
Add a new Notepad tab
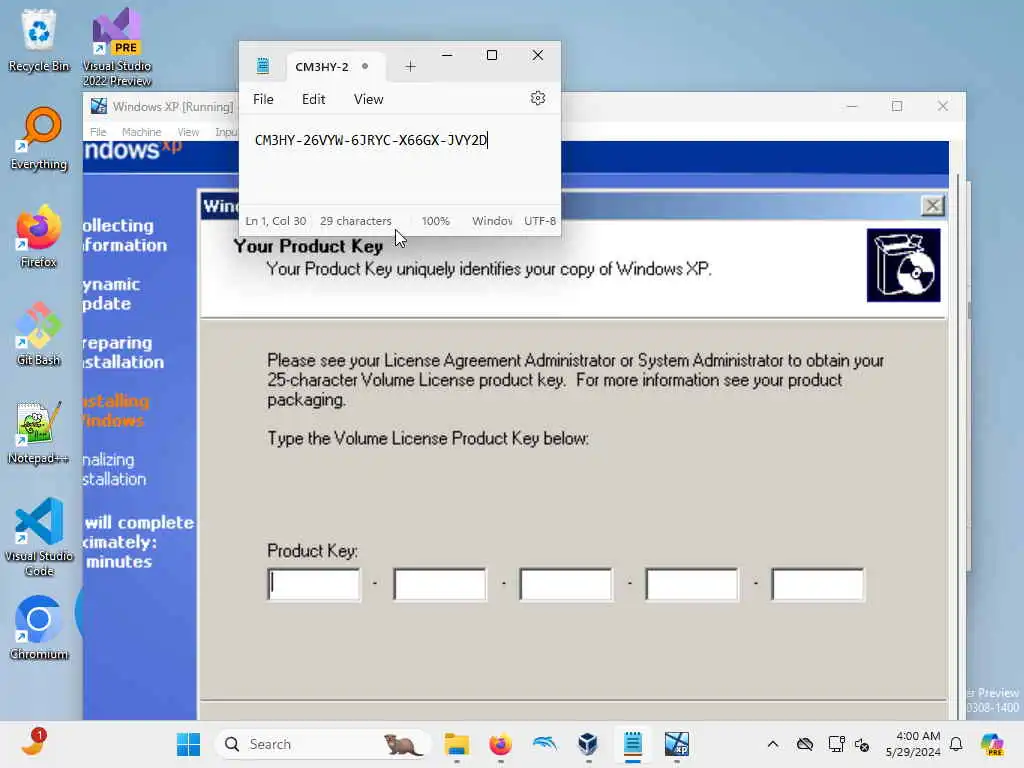click(410, 67)
